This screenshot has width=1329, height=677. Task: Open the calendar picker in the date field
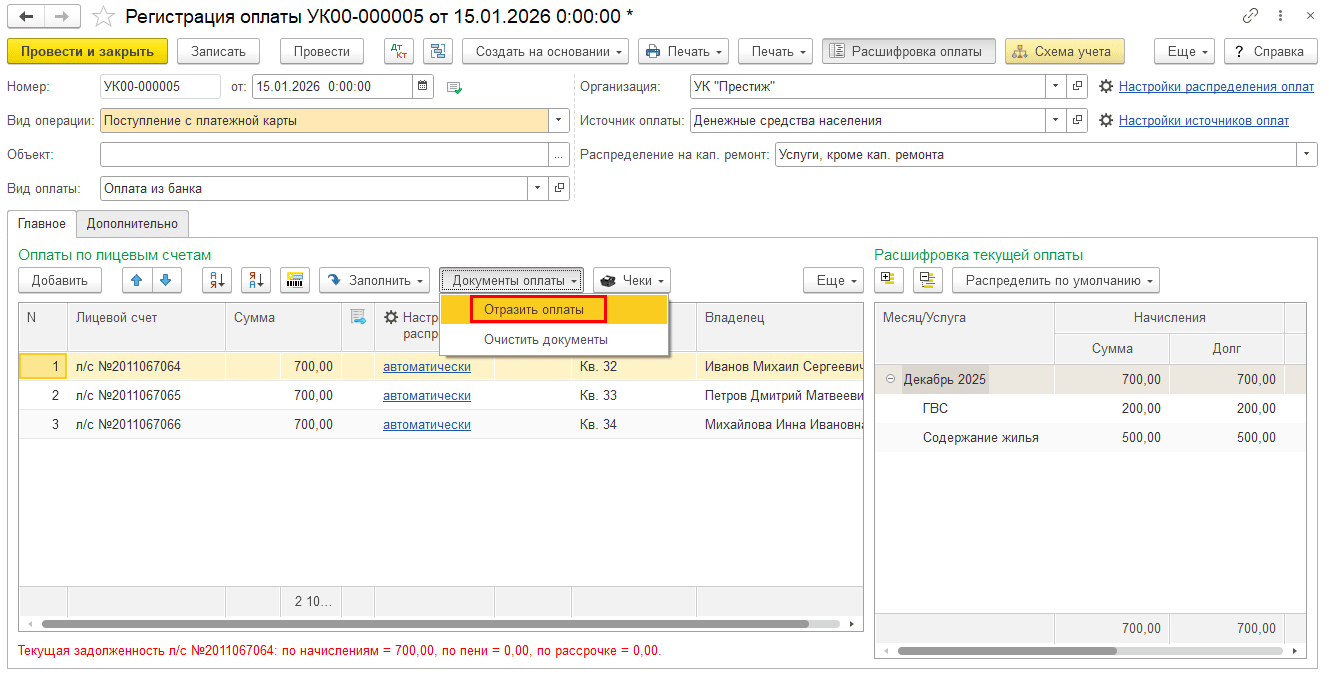click(424, 87)
